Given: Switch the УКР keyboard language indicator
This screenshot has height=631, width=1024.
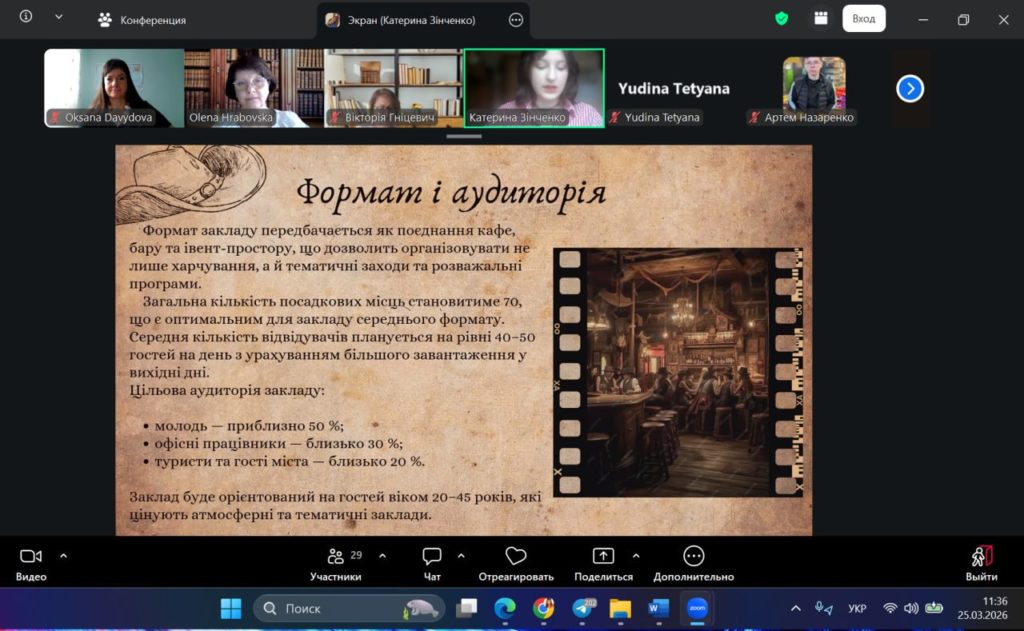Looking at the screenshot, I should (857, 608).
